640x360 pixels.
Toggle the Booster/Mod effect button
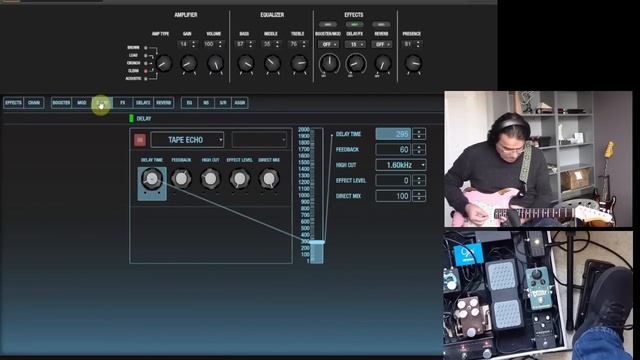[x=328, y=24]
